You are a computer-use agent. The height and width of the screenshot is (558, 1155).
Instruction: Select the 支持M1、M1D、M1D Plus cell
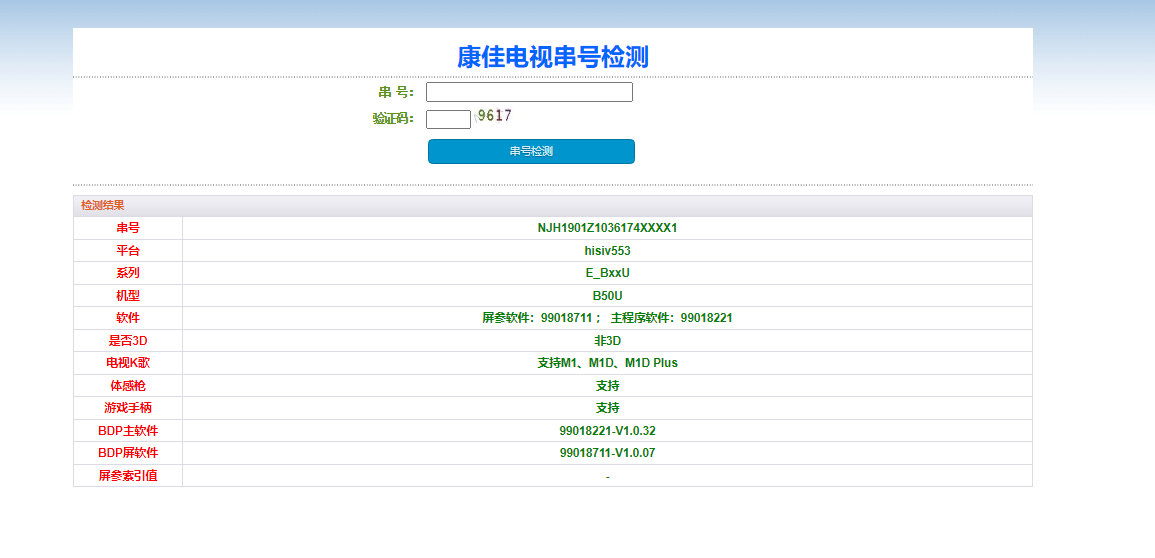[607, 363]
